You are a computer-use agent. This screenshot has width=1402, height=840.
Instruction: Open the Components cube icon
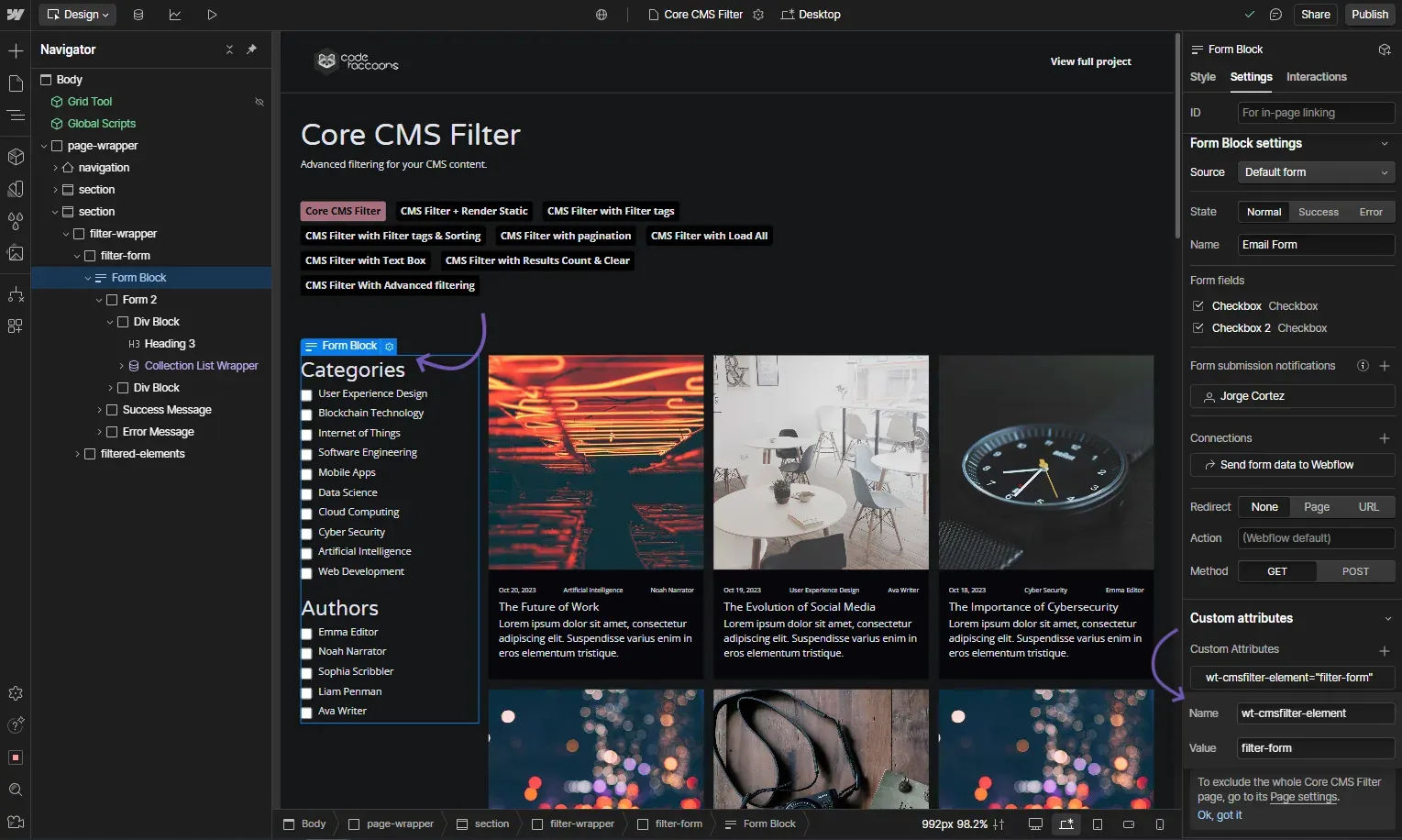[16, 157]
